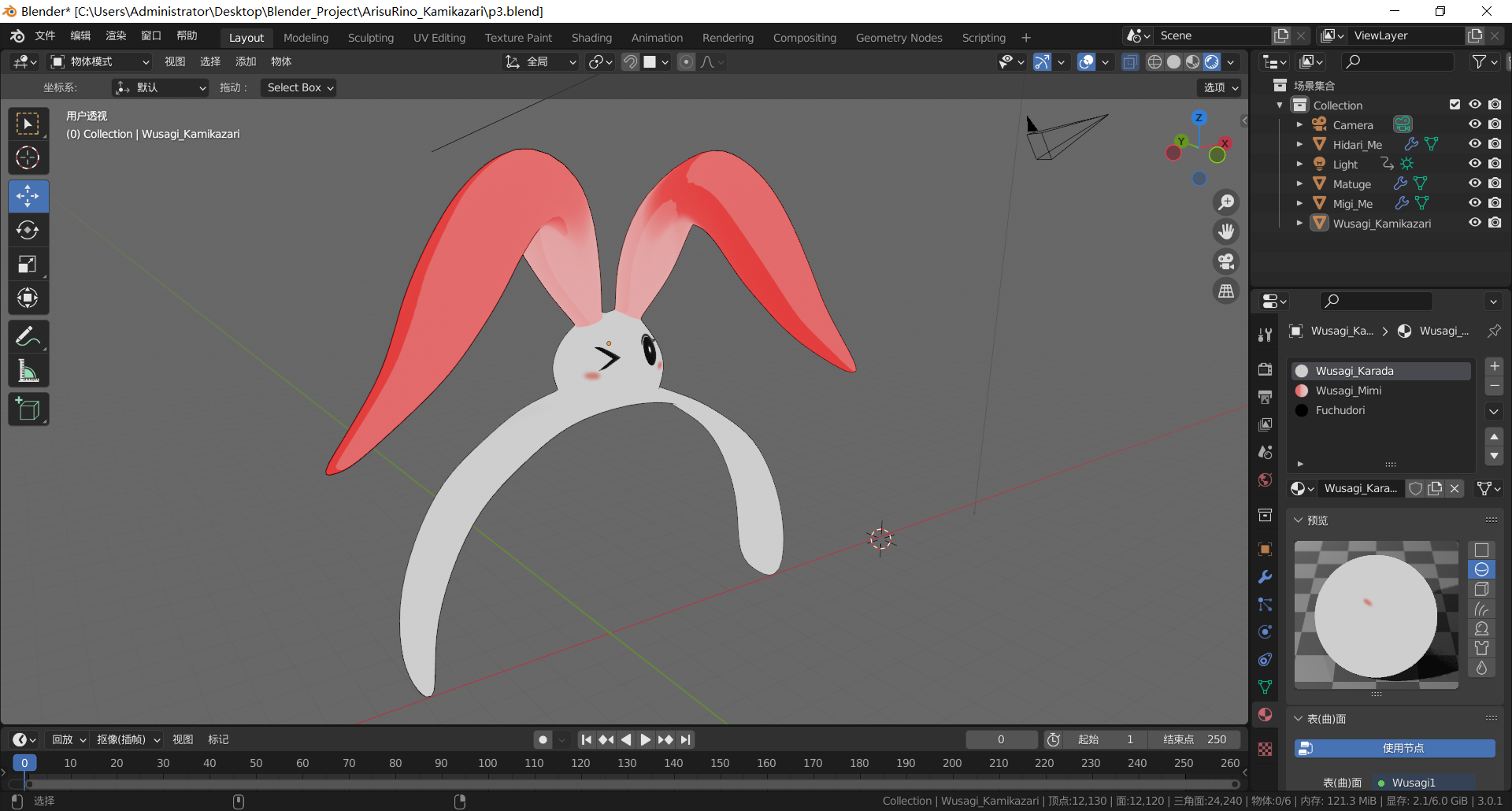Toggle visibility of Wusagi_Kamikazari
The height and width of the screenshot is (811, 1512).
tap(1475, 223)
